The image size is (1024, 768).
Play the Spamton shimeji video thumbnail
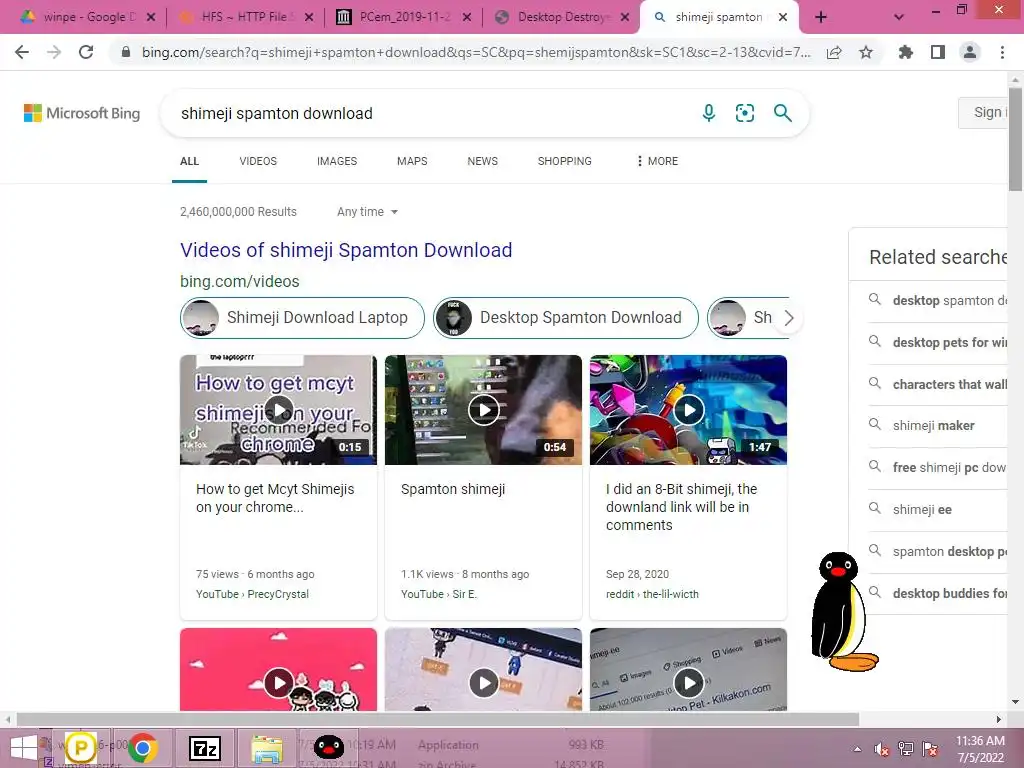coord(483,410)
